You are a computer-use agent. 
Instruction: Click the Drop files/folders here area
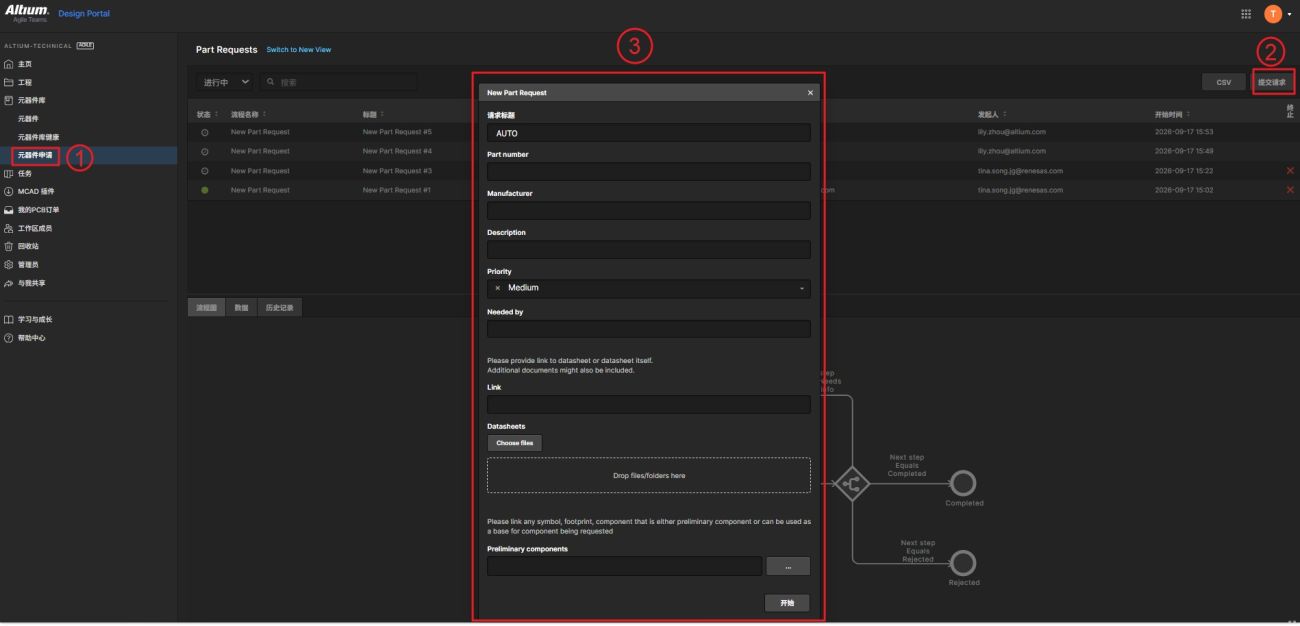[649, 475]
